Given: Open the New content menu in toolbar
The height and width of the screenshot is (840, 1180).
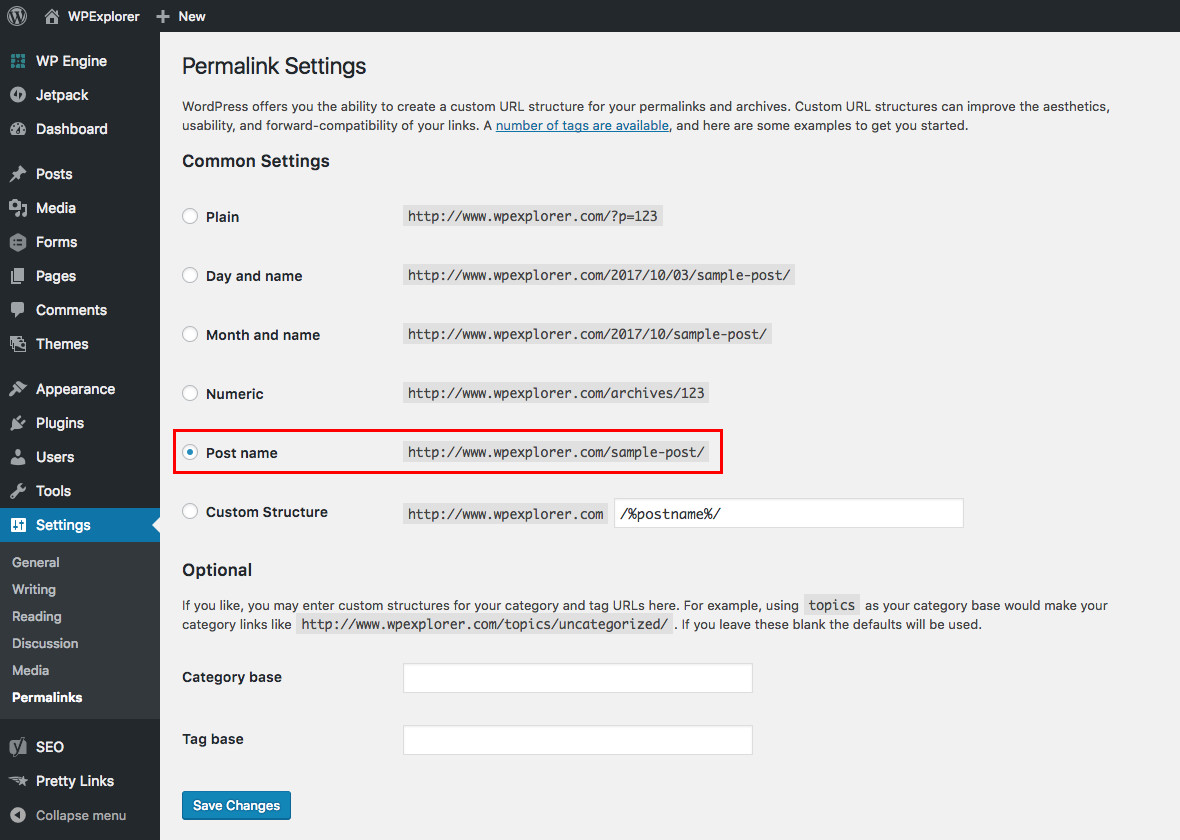Looking at the screenshot, I should coord(180,16).
